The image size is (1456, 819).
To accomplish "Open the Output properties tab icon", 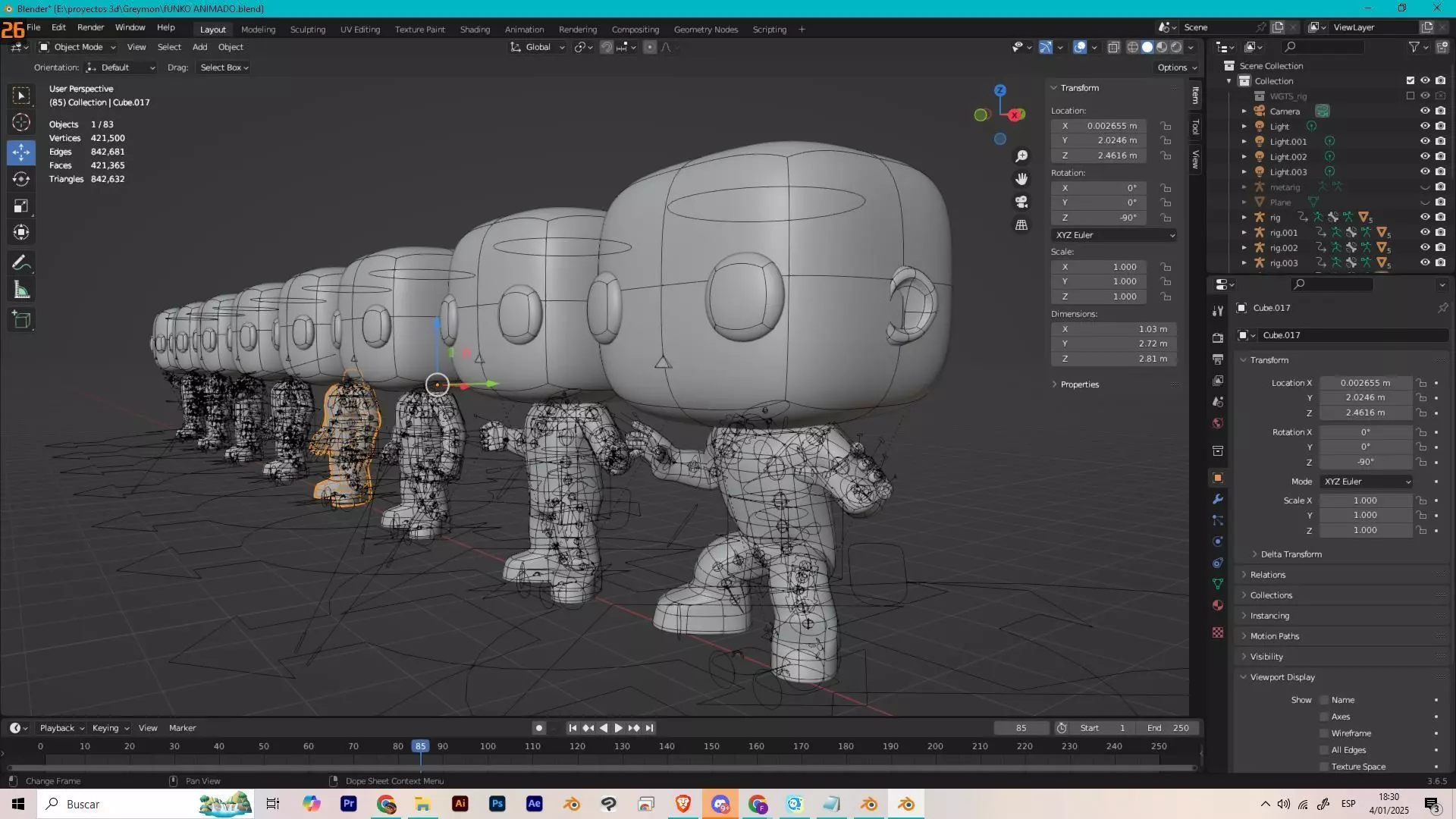I will [1218, 359].
